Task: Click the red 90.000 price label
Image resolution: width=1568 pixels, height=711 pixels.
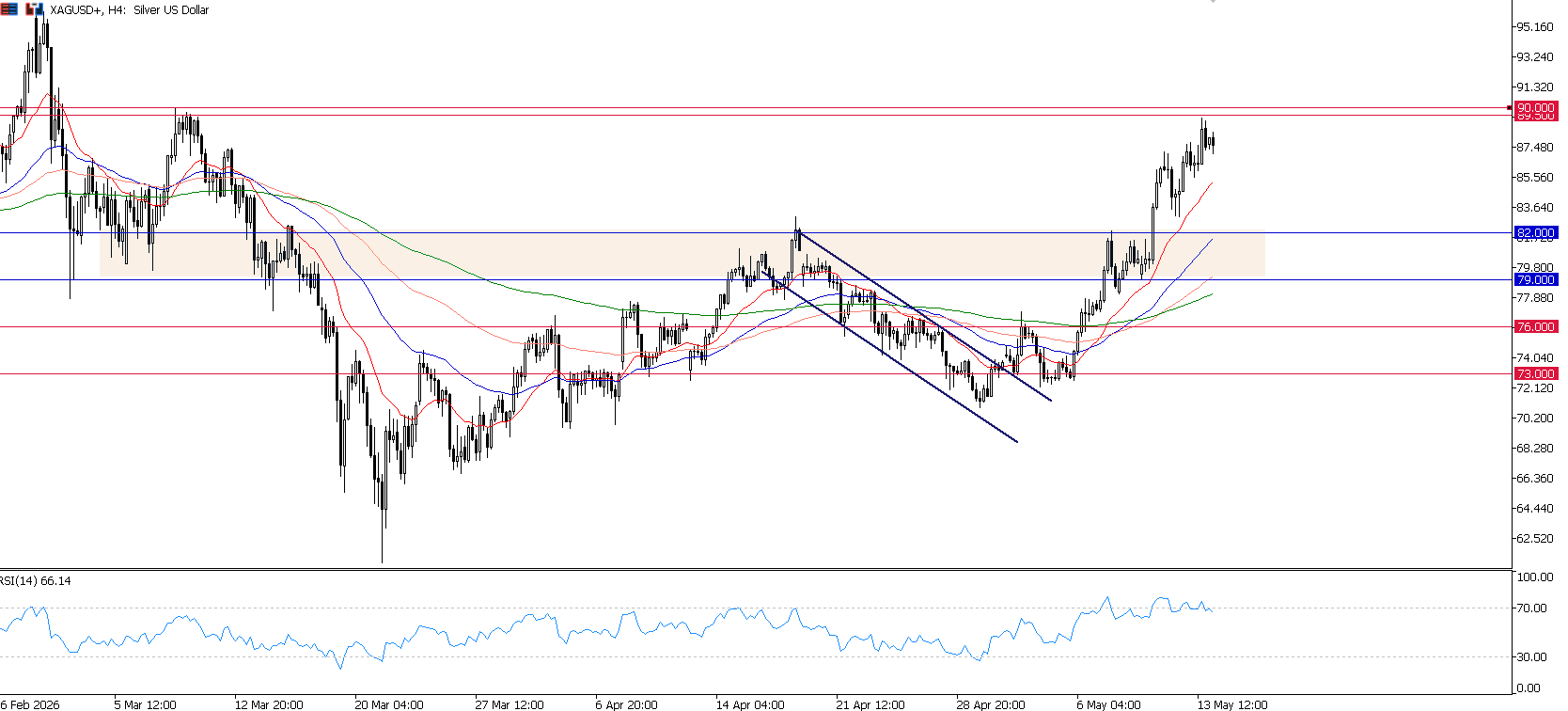Action: pos(1535,108)
